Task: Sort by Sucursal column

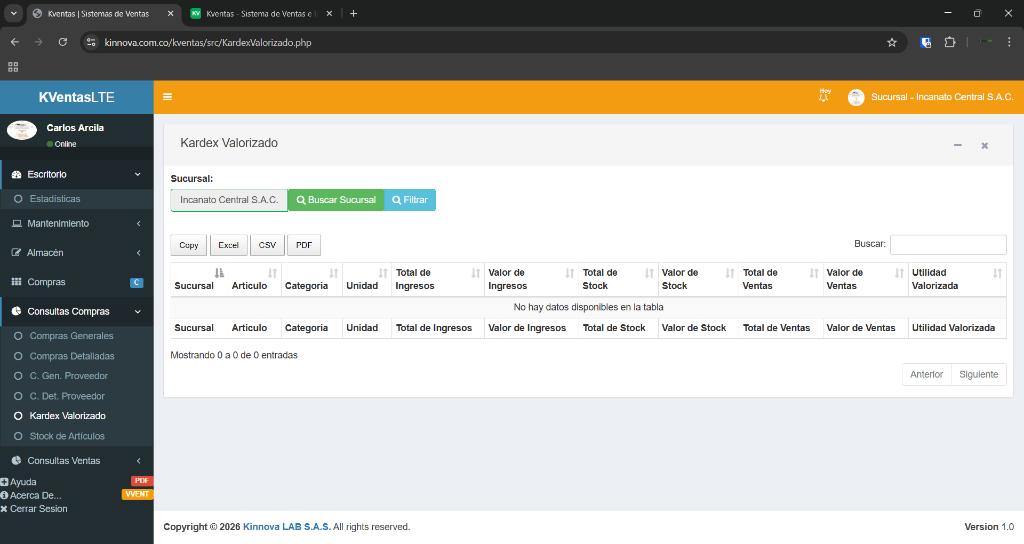Action: [199, 280]
